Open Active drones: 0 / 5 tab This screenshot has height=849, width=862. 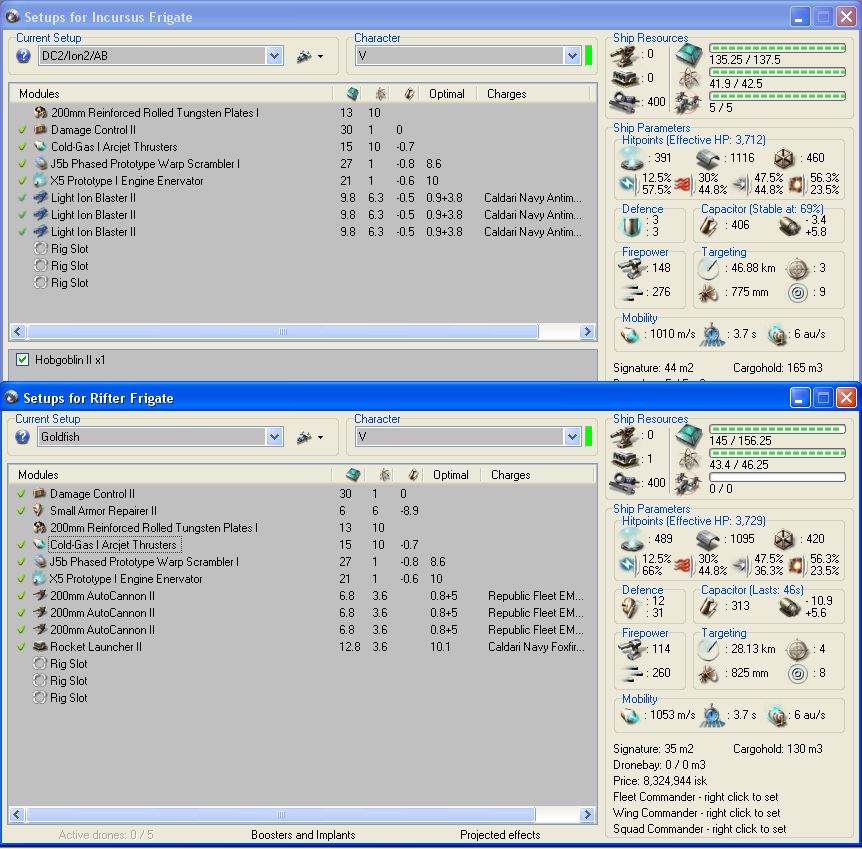(106, 835)
